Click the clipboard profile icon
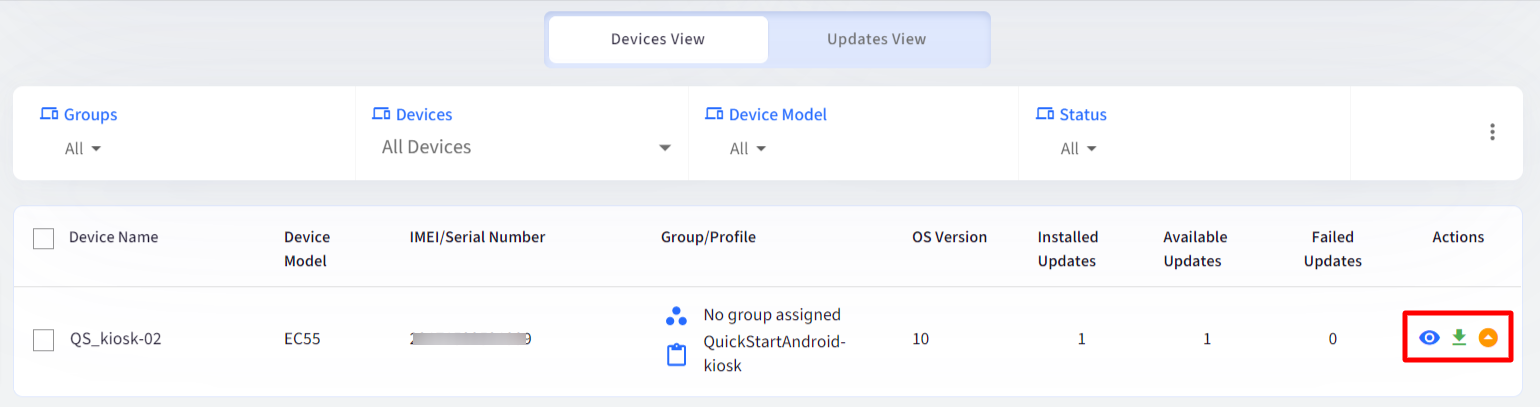The width and height of the screenshot is (1540, 407). pyautogui.click(x=676, y=354)
